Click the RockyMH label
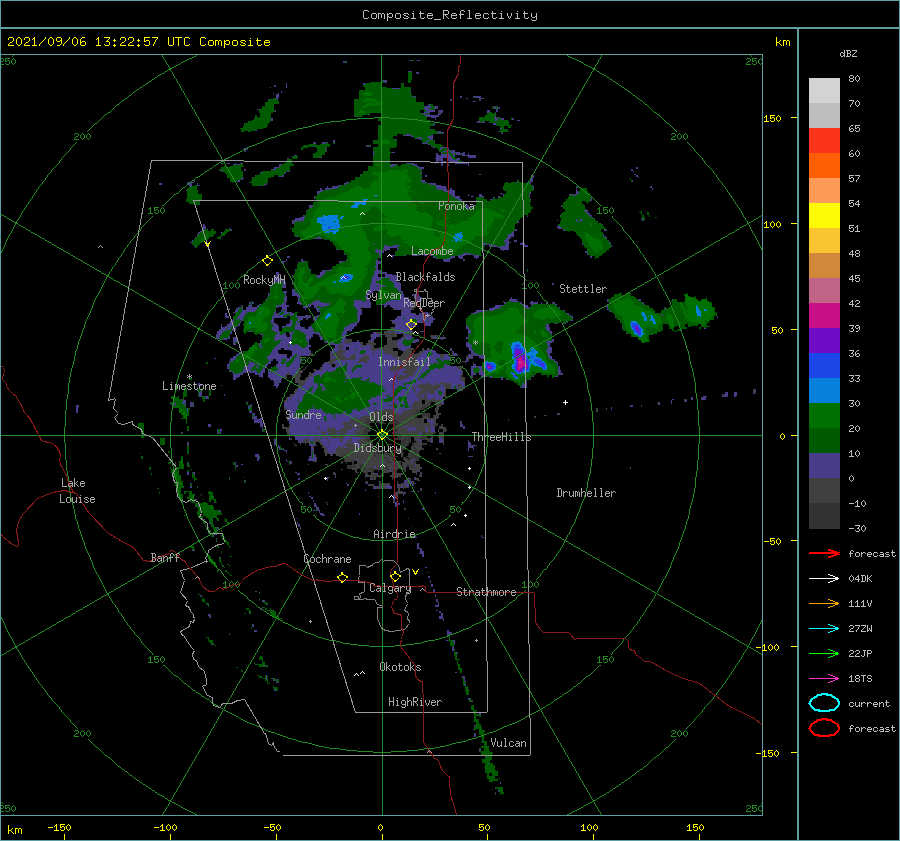 tap(264, 280)
